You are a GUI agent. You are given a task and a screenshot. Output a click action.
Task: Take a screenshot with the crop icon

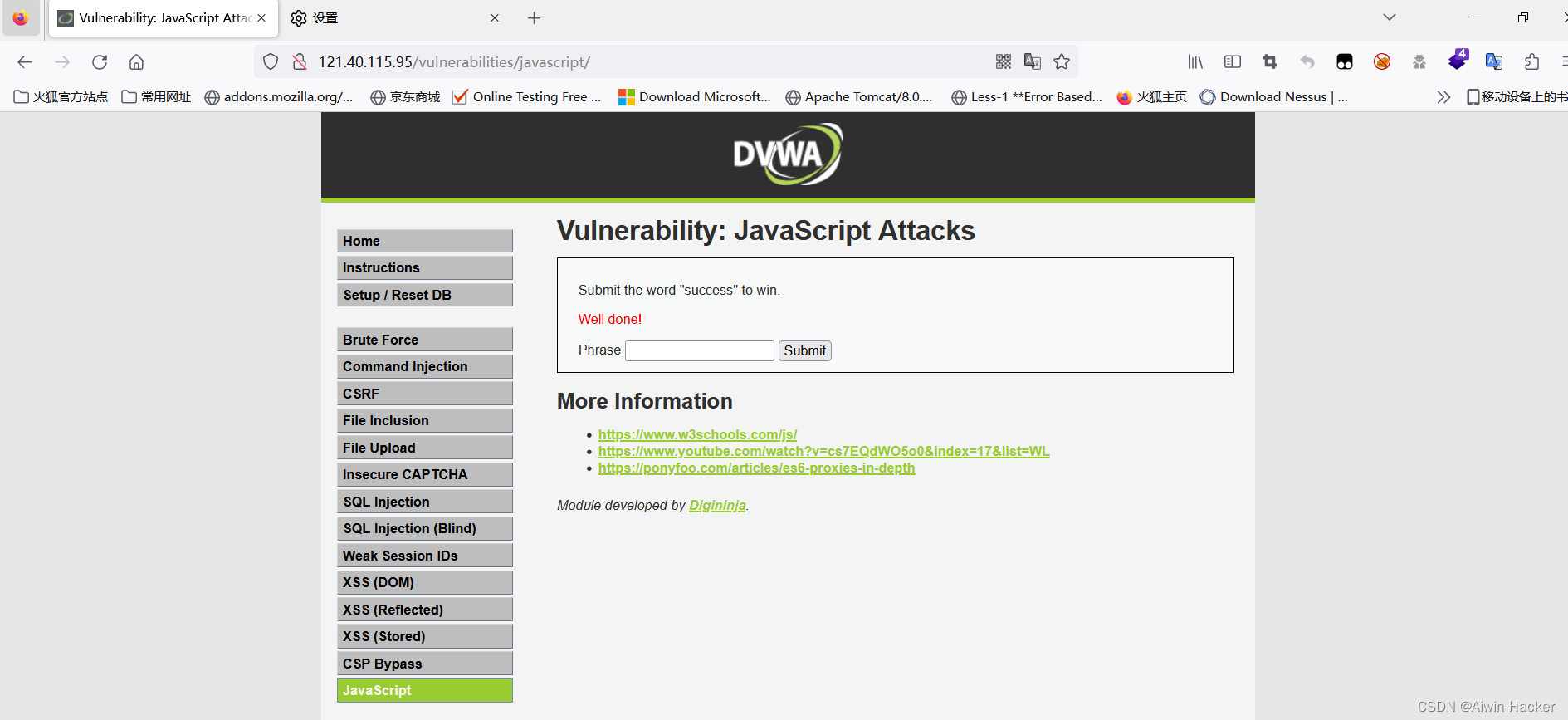[1270, 61]
